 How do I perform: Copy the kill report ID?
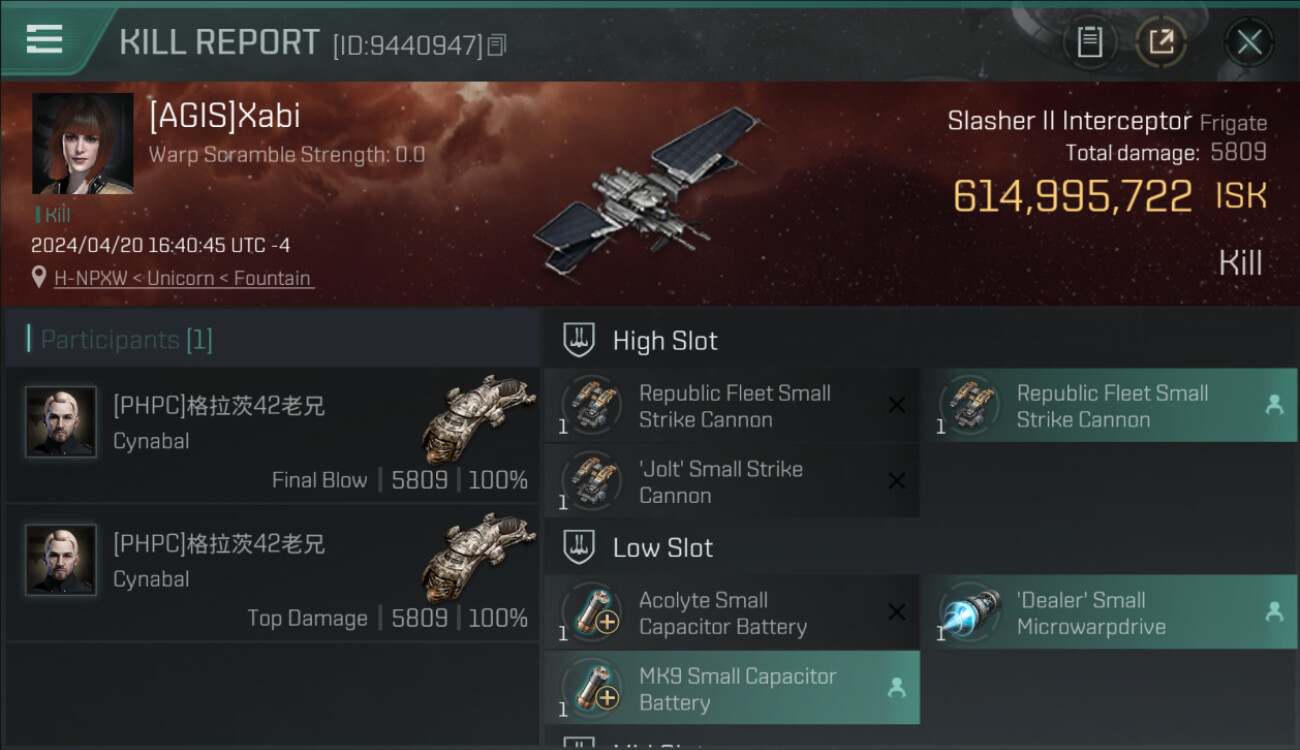(497, 44)
